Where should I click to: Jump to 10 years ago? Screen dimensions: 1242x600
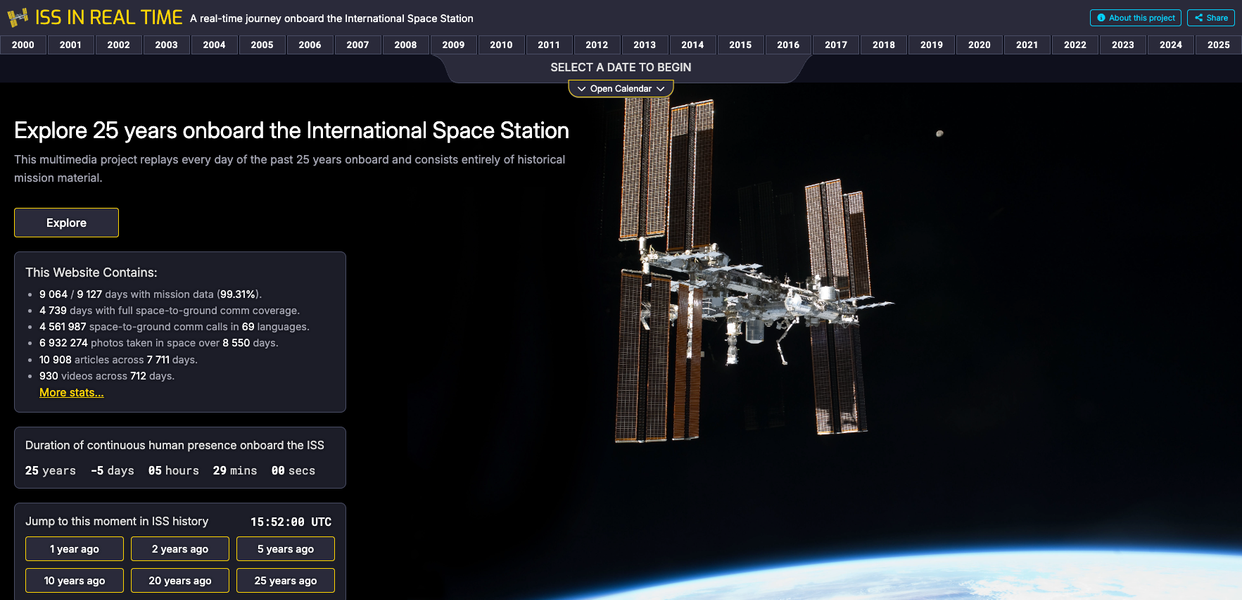tap(75, 581)
